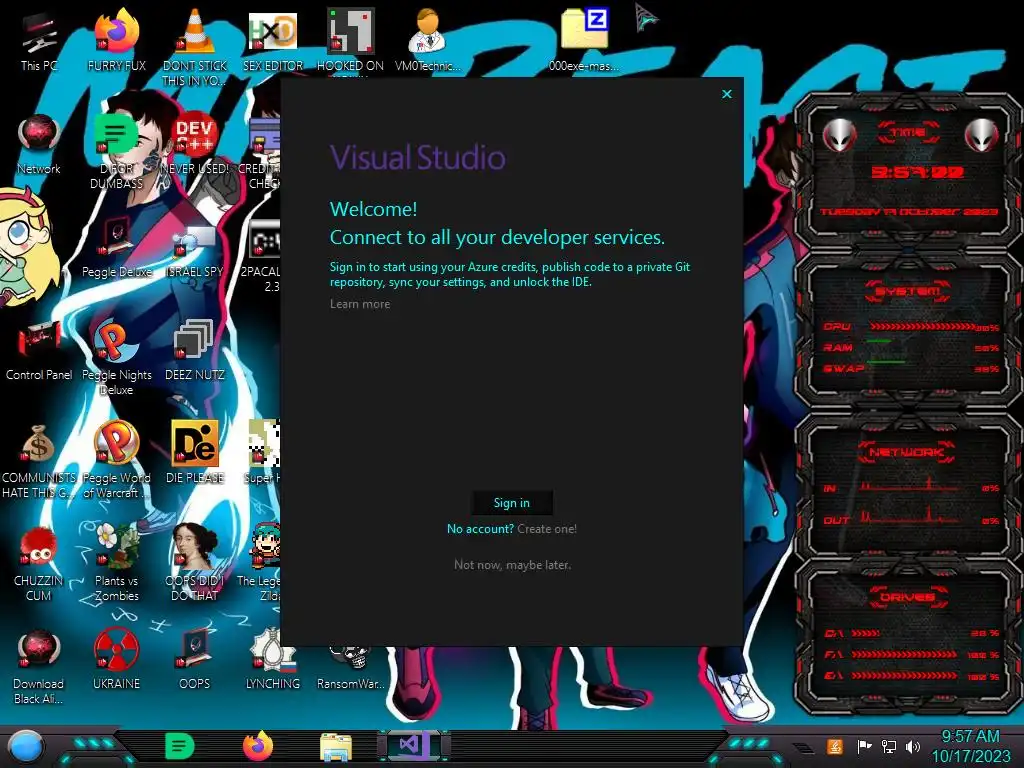Open the Dev C++ NEVER USED icon
1024x768 pixels.
tap(195, 144)
